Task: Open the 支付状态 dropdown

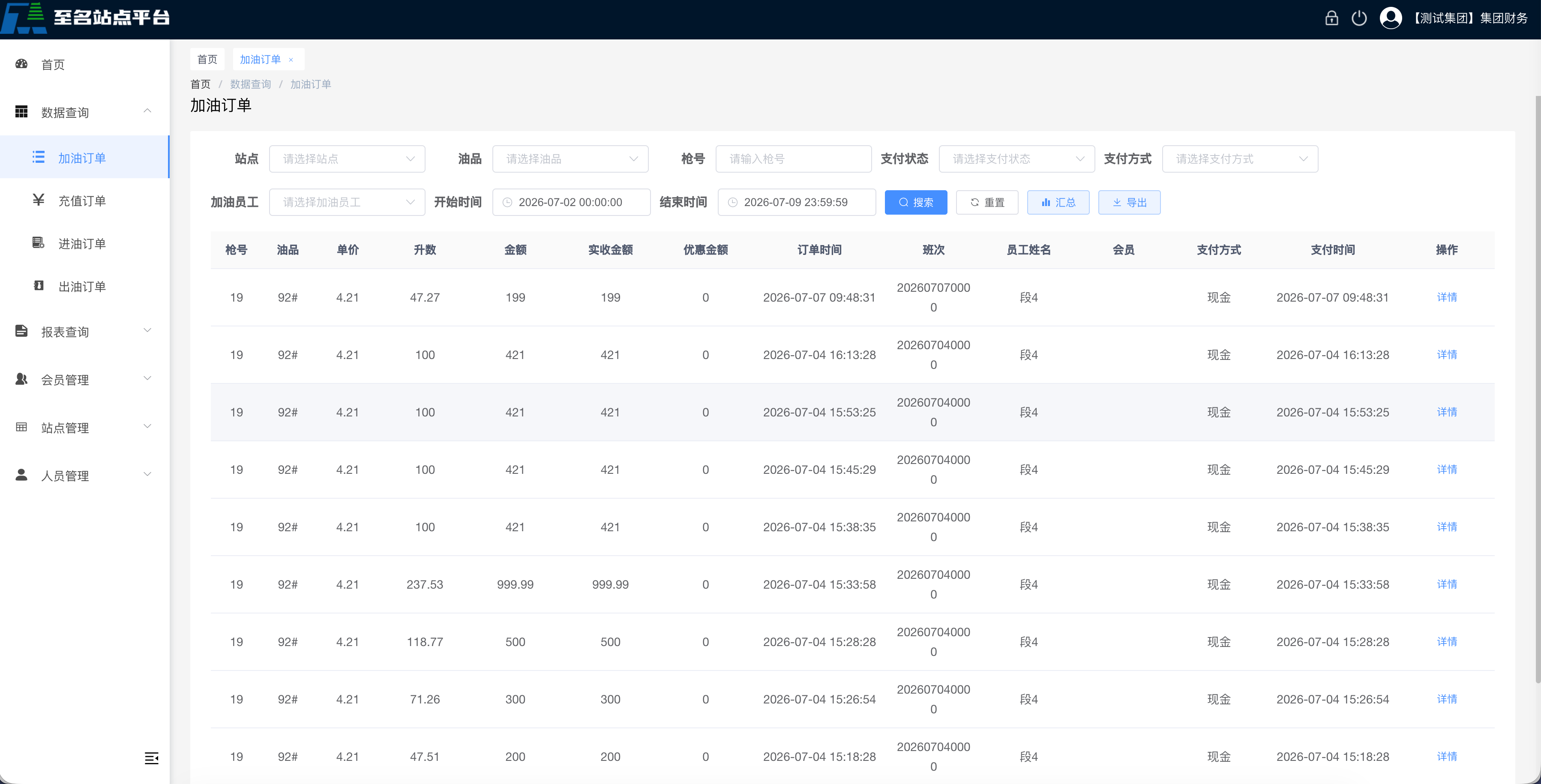Action: [x=1016, y=159]
